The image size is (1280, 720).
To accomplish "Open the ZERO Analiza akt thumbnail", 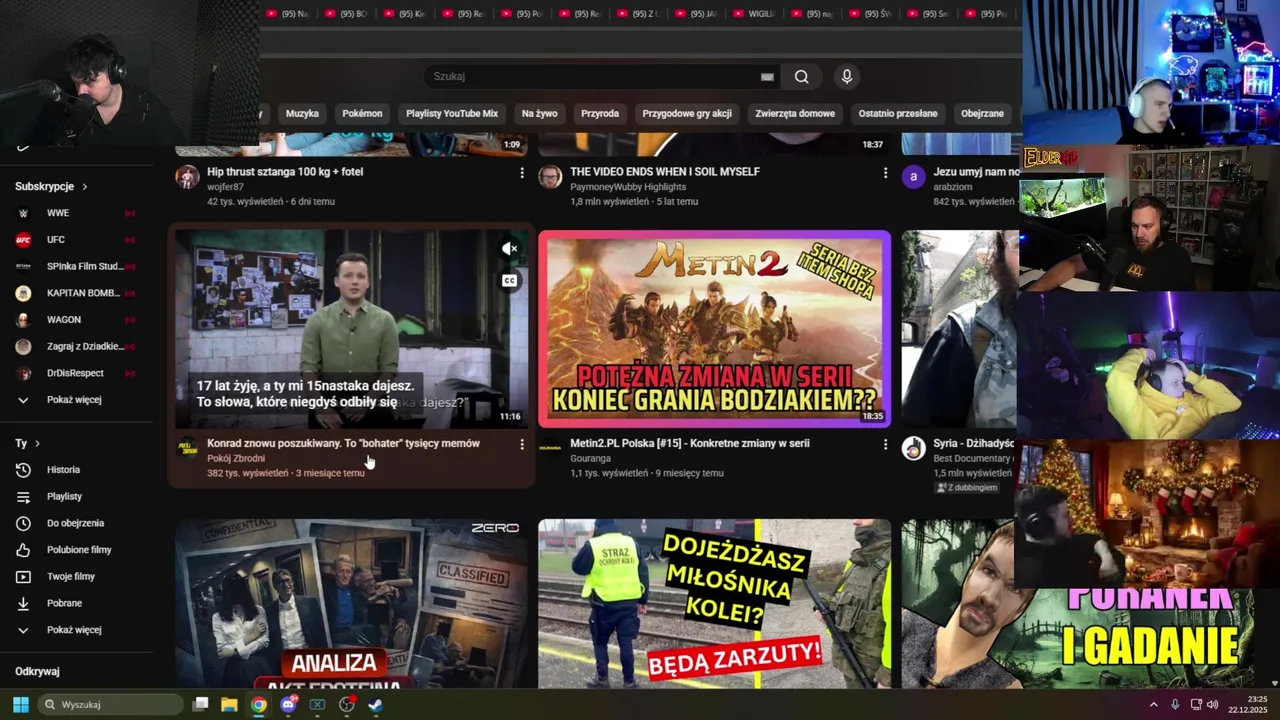I will coord(351,603).
